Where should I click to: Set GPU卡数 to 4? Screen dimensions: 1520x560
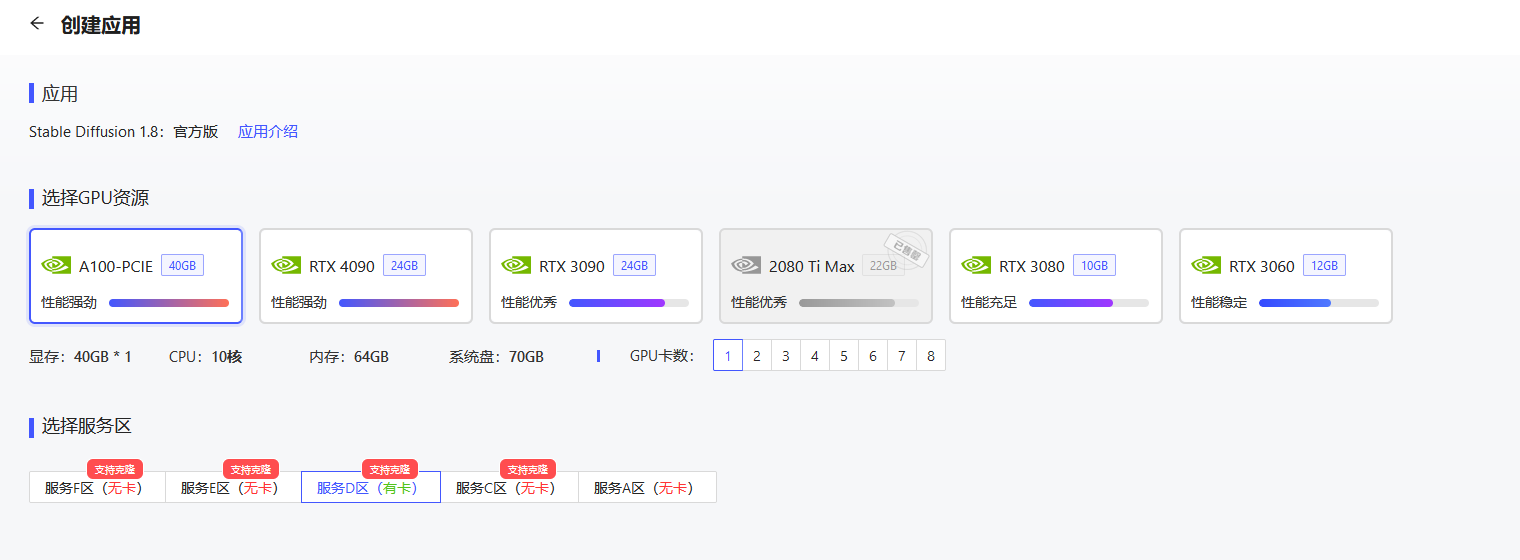[815, 355]
